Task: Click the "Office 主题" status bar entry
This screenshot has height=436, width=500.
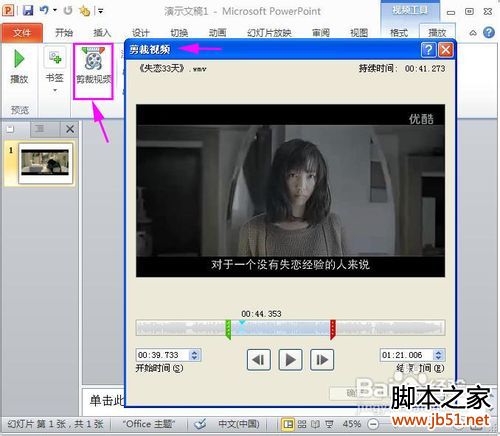Action: tap(149, 424)
